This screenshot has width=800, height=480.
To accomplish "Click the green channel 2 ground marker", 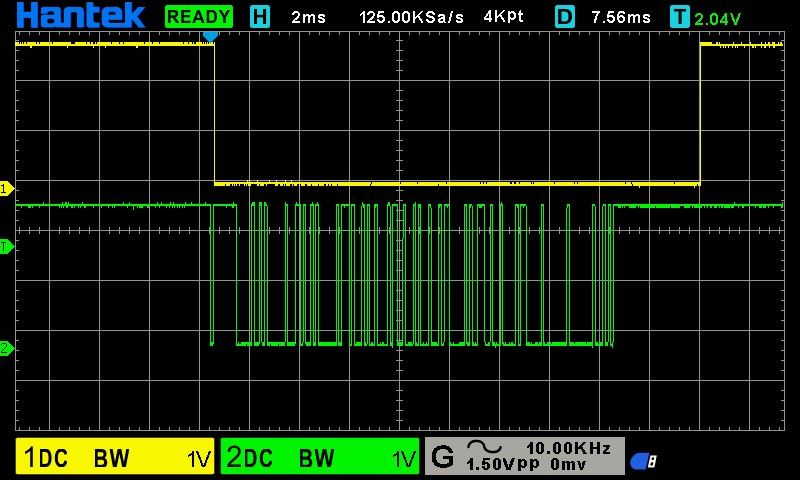I will pos(7,349).
